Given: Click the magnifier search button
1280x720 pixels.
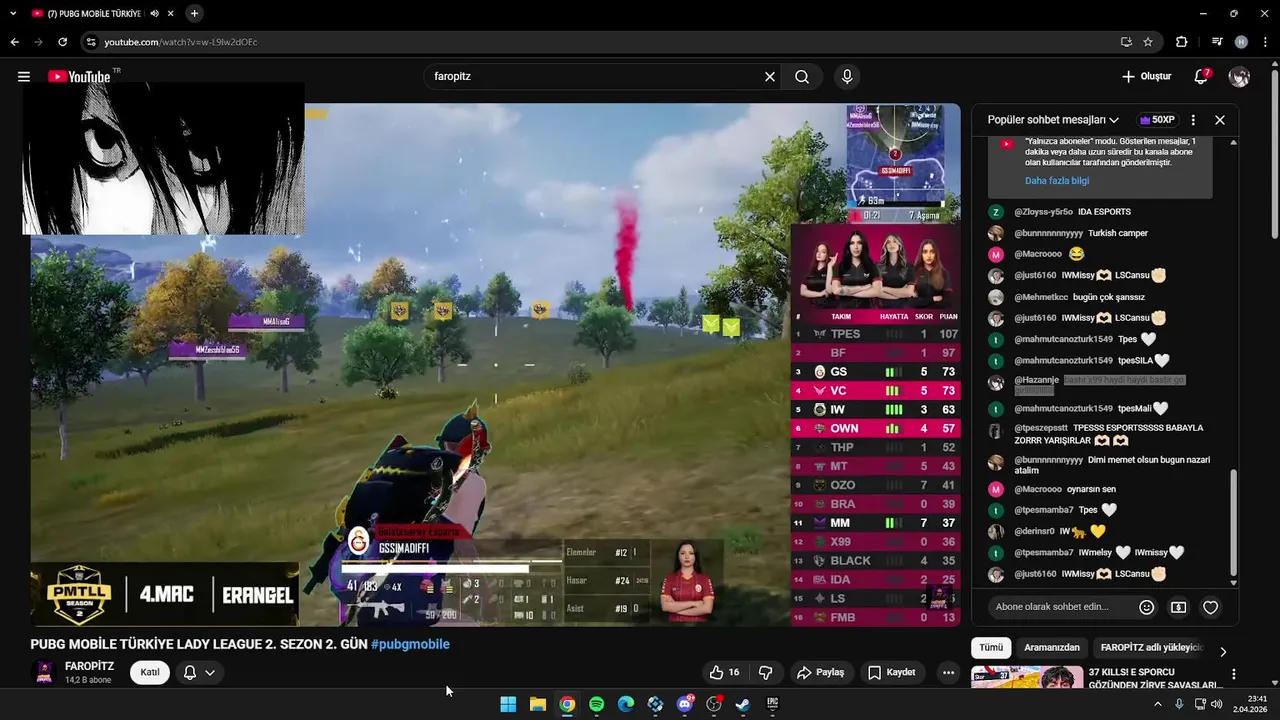Looking at the screenshot, I should coord(802,77).
